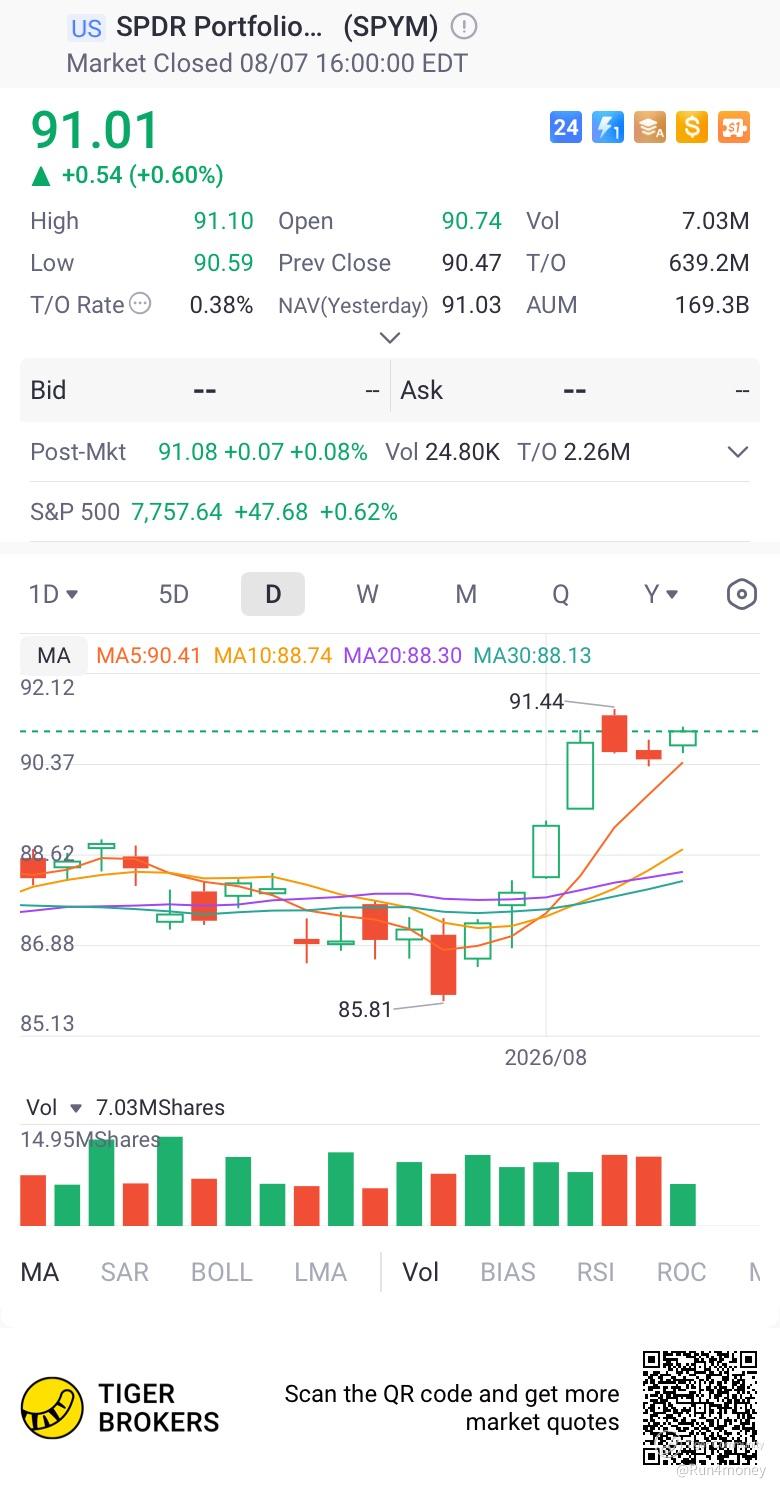Tap the orange dollar sign badge icon
780x1488 pixels.
pyautogui.click(x=692, y=127)
